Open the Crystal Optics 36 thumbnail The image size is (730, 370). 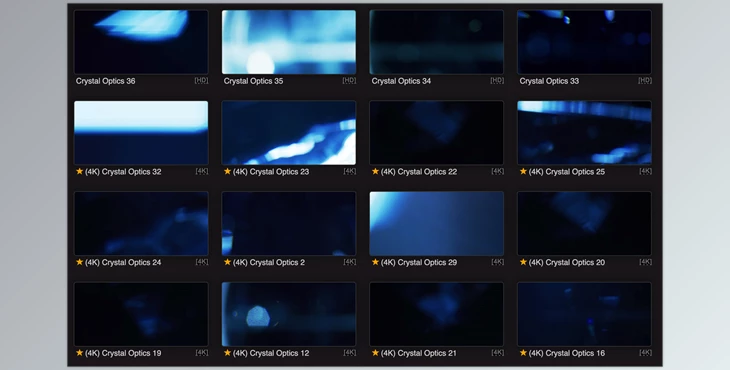141,42
